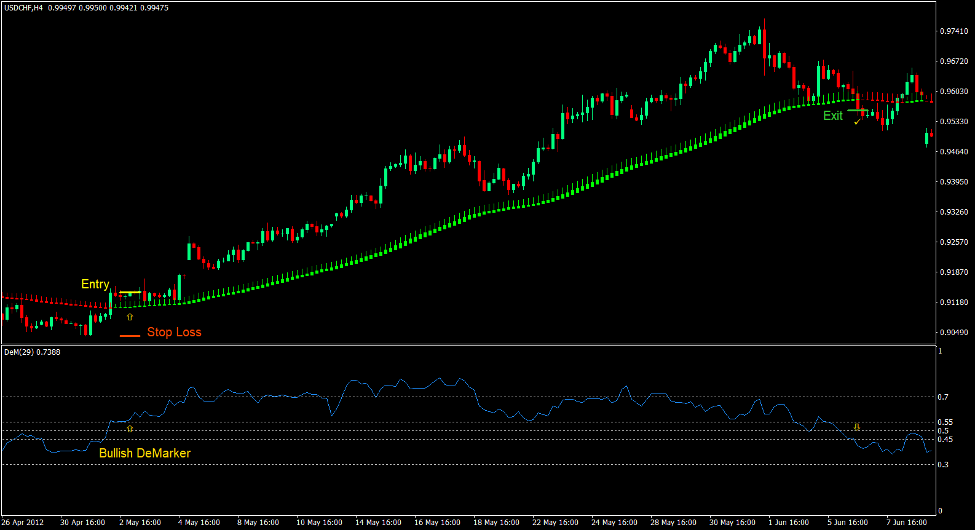Click the 0.3 DeMarker level label
The height and width of the screenshot is (531, 977).
pos(943,465)
